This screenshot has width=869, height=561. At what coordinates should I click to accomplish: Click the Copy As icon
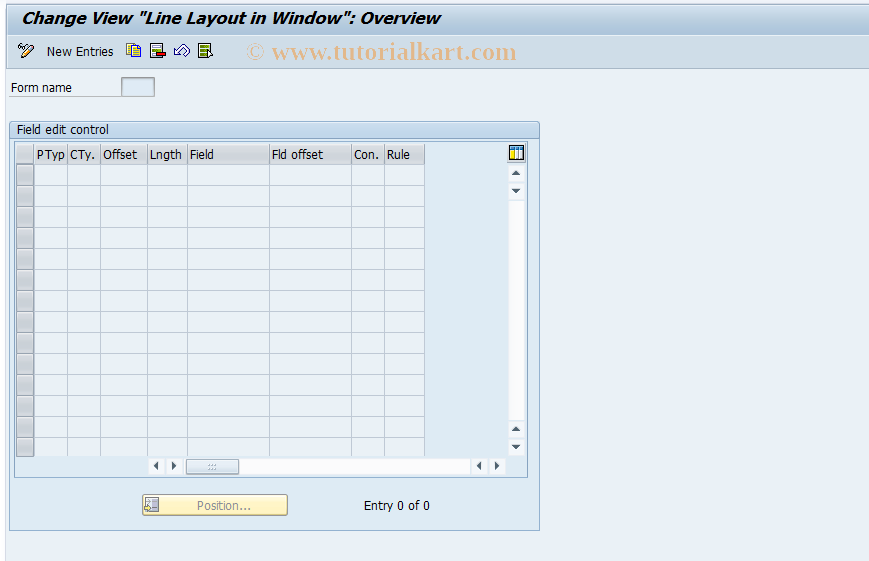point(134,51)
